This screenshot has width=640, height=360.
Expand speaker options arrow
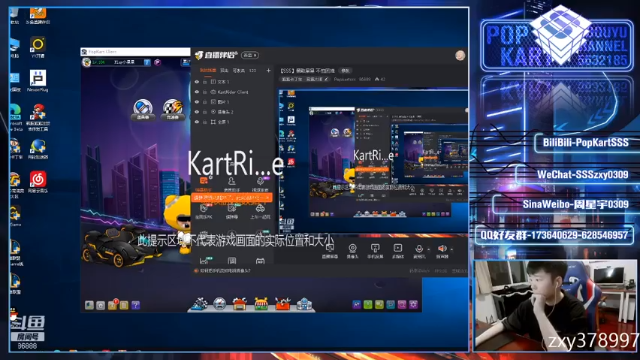[451, 249]
